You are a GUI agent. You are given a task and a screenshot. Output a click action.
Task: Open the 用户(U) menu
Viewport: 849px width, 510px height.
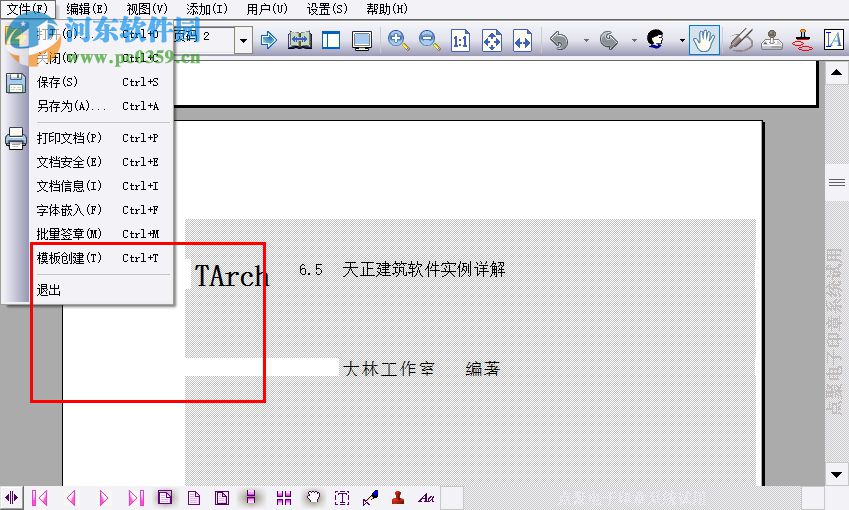(267, 9)
